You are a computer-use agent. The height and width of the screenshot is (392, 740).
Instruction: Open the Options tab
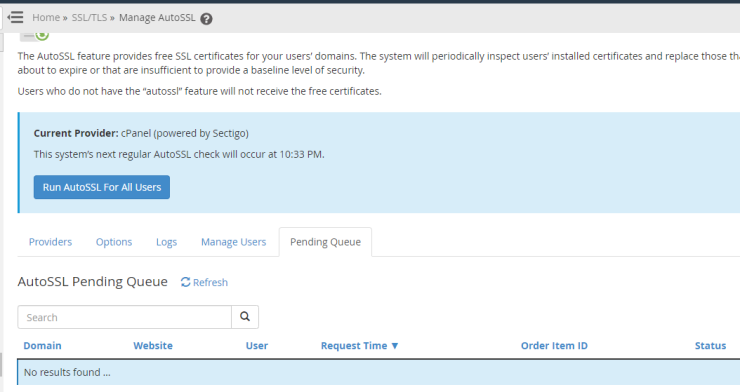[x=114, y=242]
